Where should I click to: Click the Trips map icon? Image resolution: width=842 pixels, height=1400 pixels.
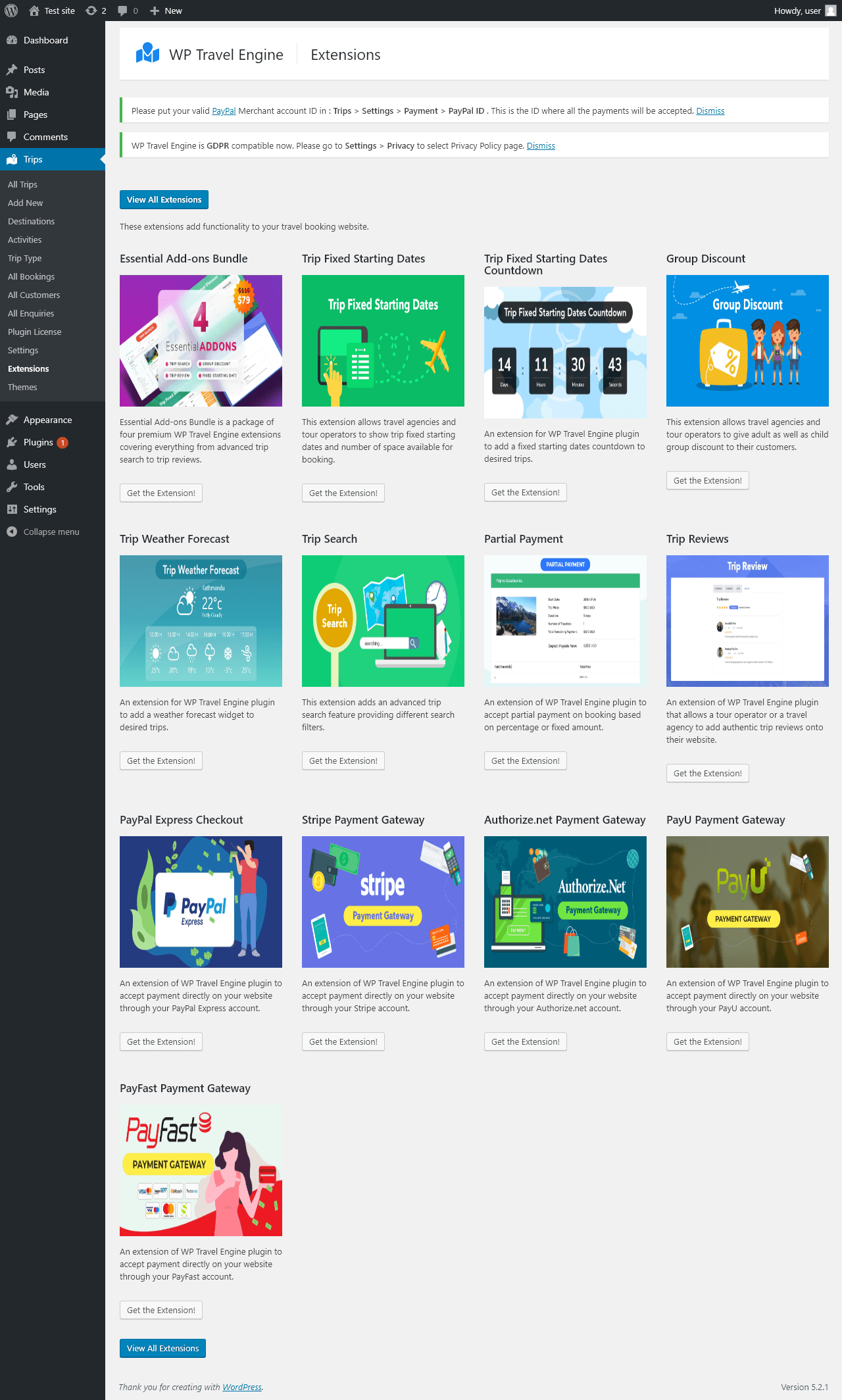pyautogui.click(x=12, y=159)
